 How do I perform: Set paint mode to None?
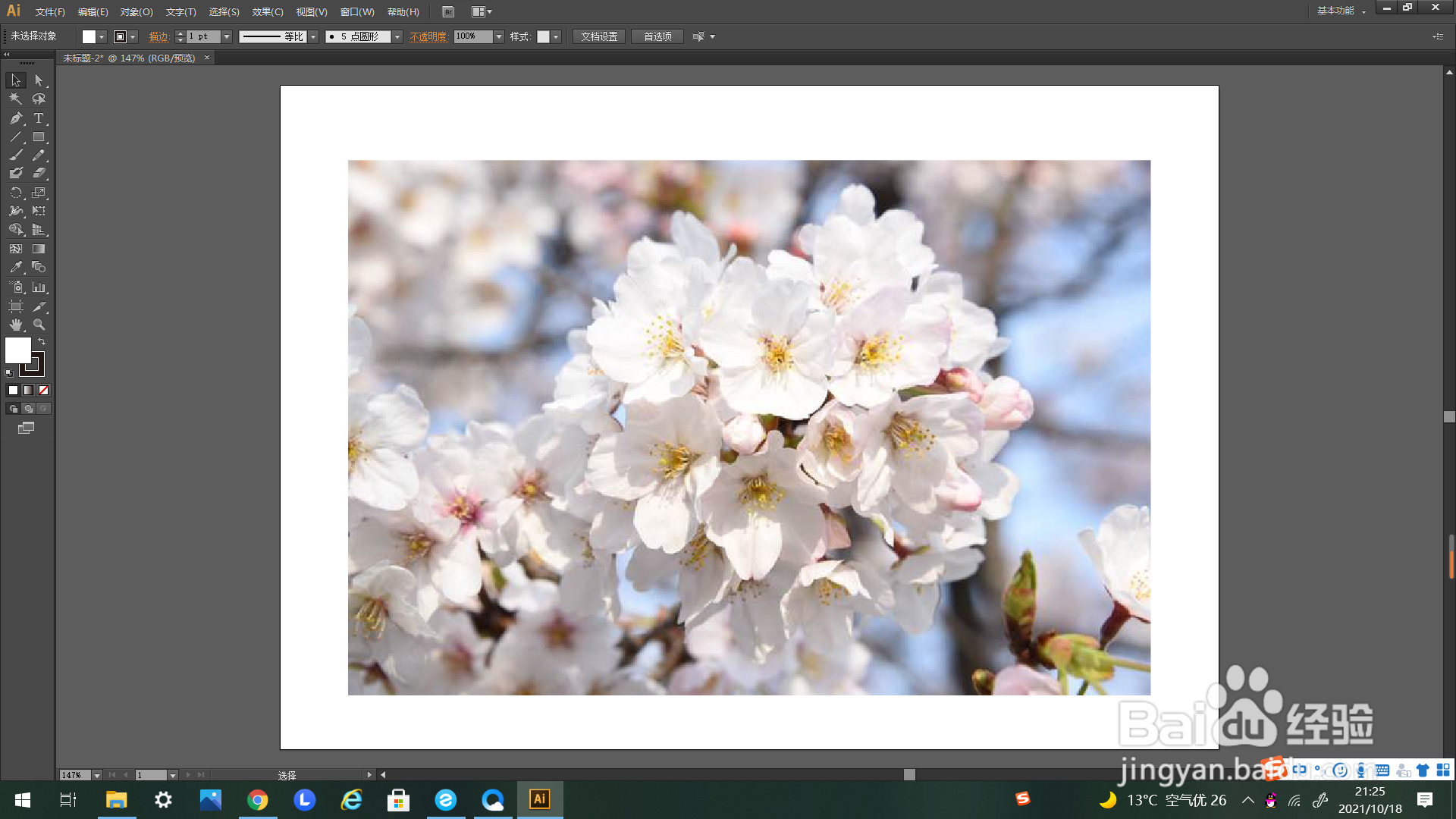tap(43, 391)
